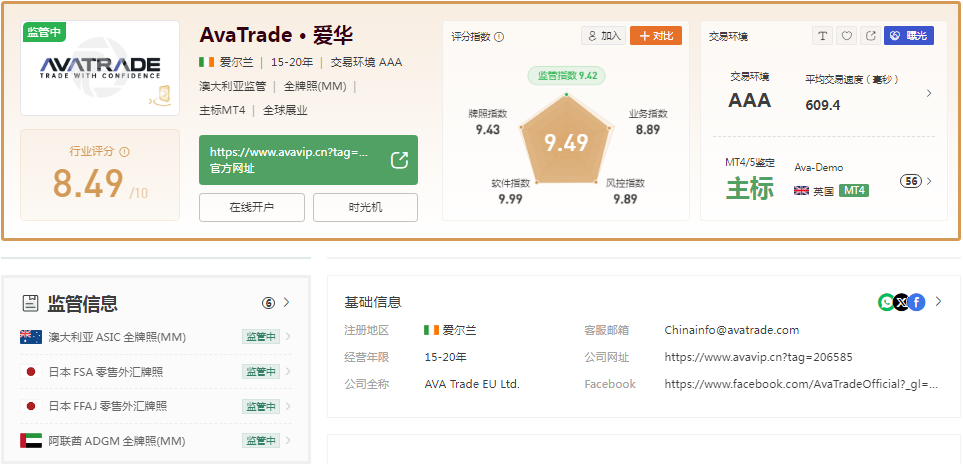Click the T font-size icon
963x464 pixels.
(x=822, y=36)
